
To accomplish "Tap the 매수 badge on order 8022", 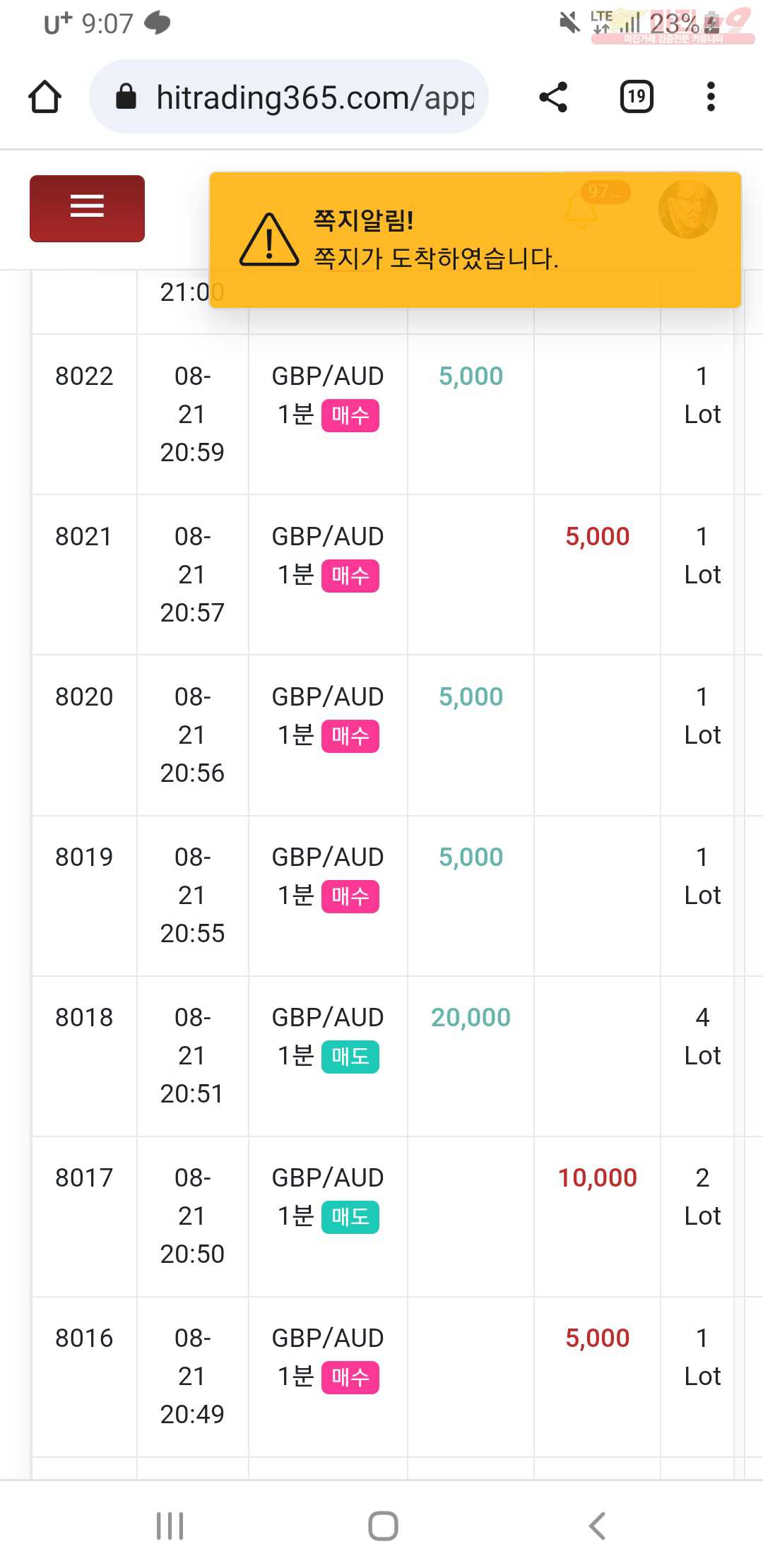I will [350, 415].
